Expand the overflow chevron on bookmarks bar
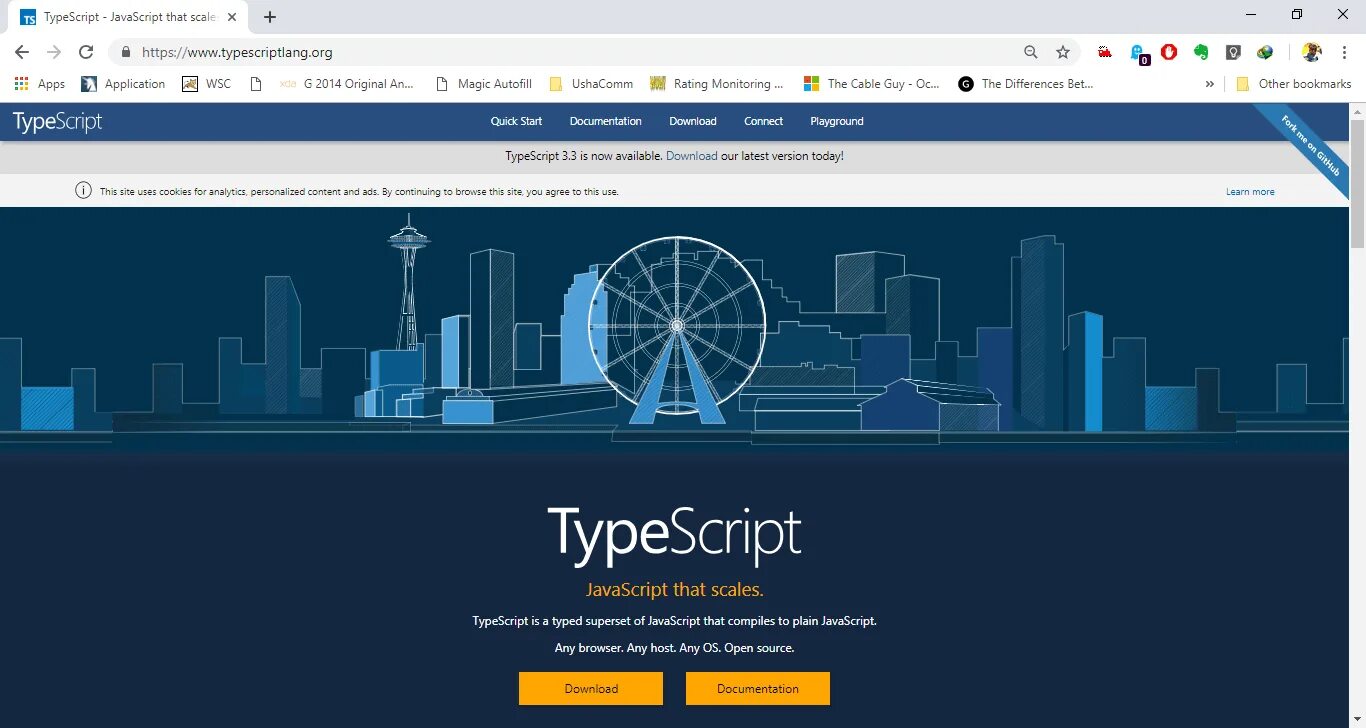This screenshot has width=1366, height=728. 1209,84
